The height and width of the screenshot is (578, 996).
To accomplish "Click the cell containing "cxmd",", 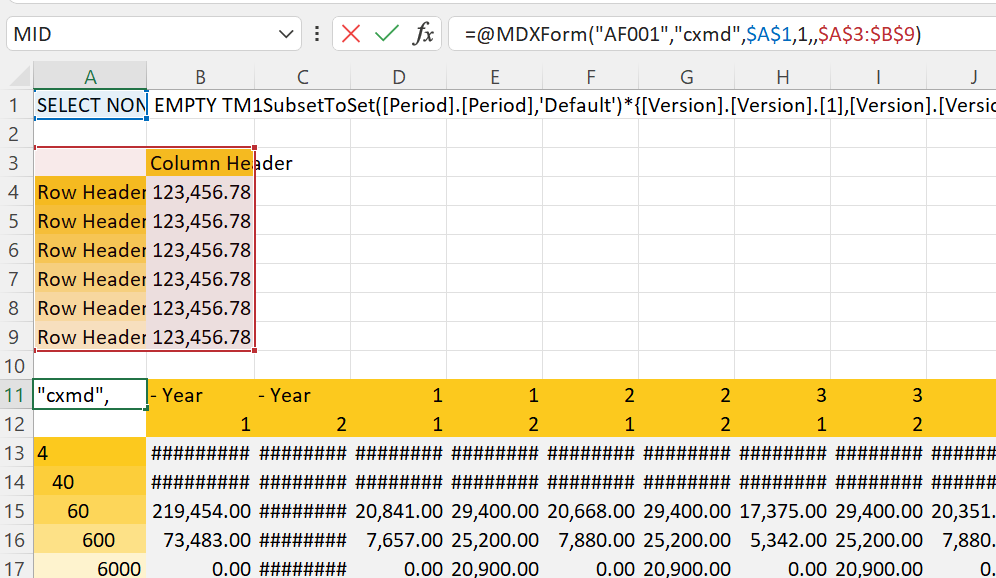I will 91,395.
